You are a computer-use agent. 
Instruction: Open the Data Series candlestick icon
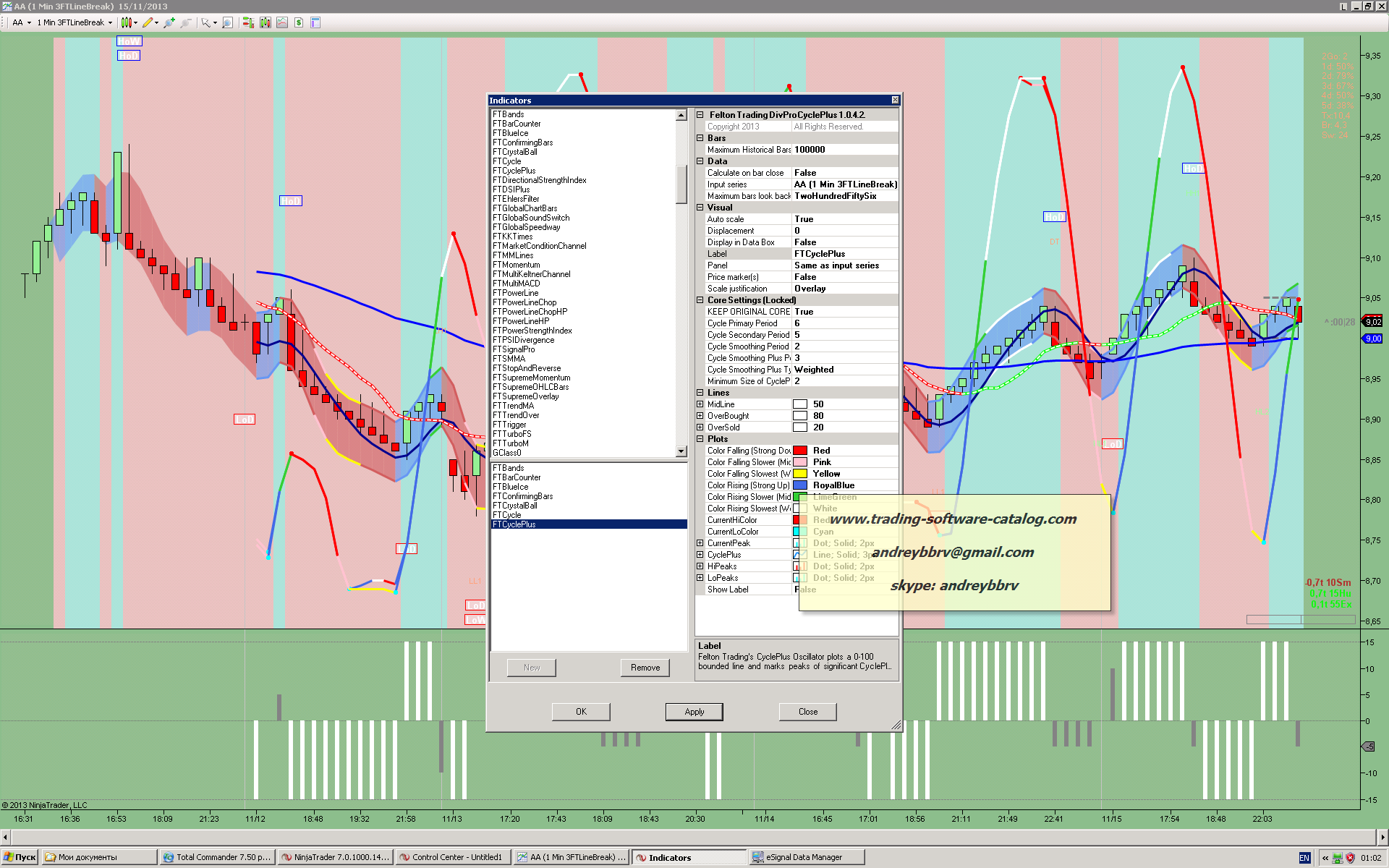pos(265,22)
